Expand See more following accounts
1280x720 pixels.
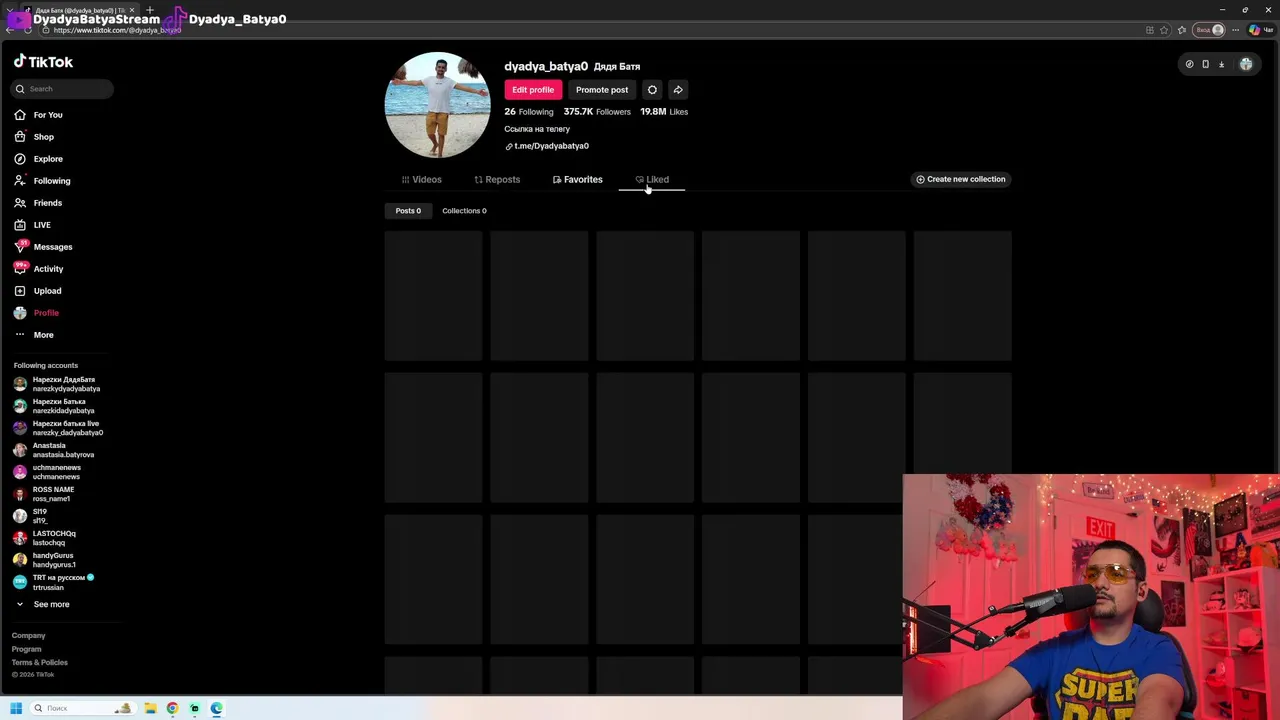tap(42, 604)
